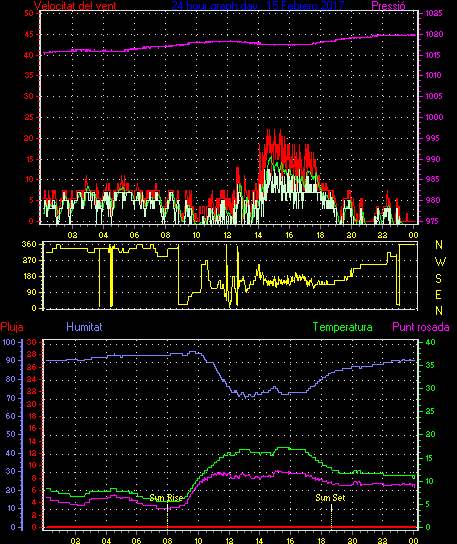
Task: Click the 30 rain axis value
Action: [32, 342]
